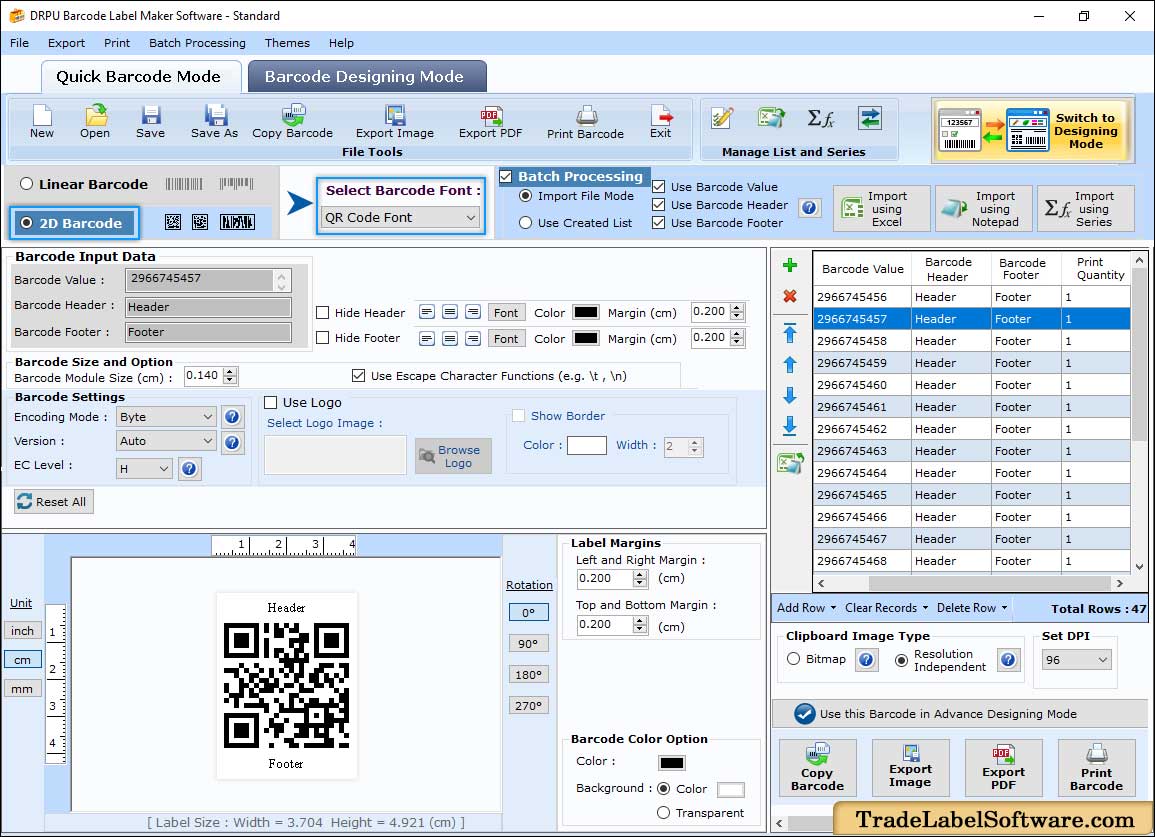This screenshot has width=1155, height=837.
Task: Open the Export menu
Action: tap(66, 43)
